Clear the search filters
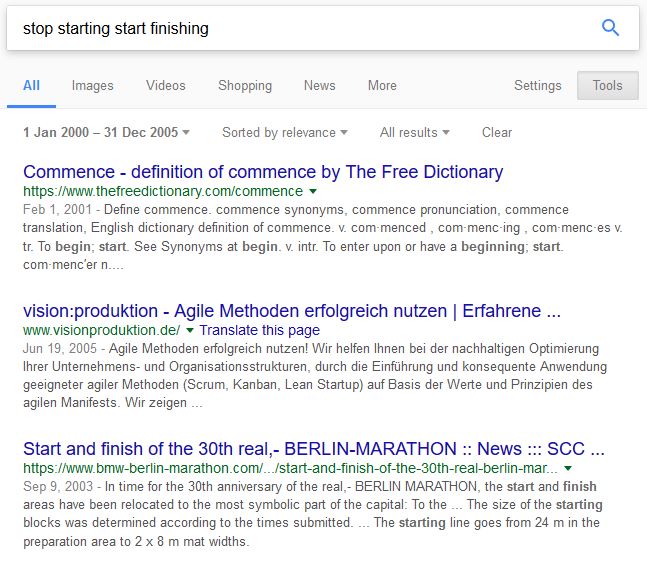 coord(497,132)
